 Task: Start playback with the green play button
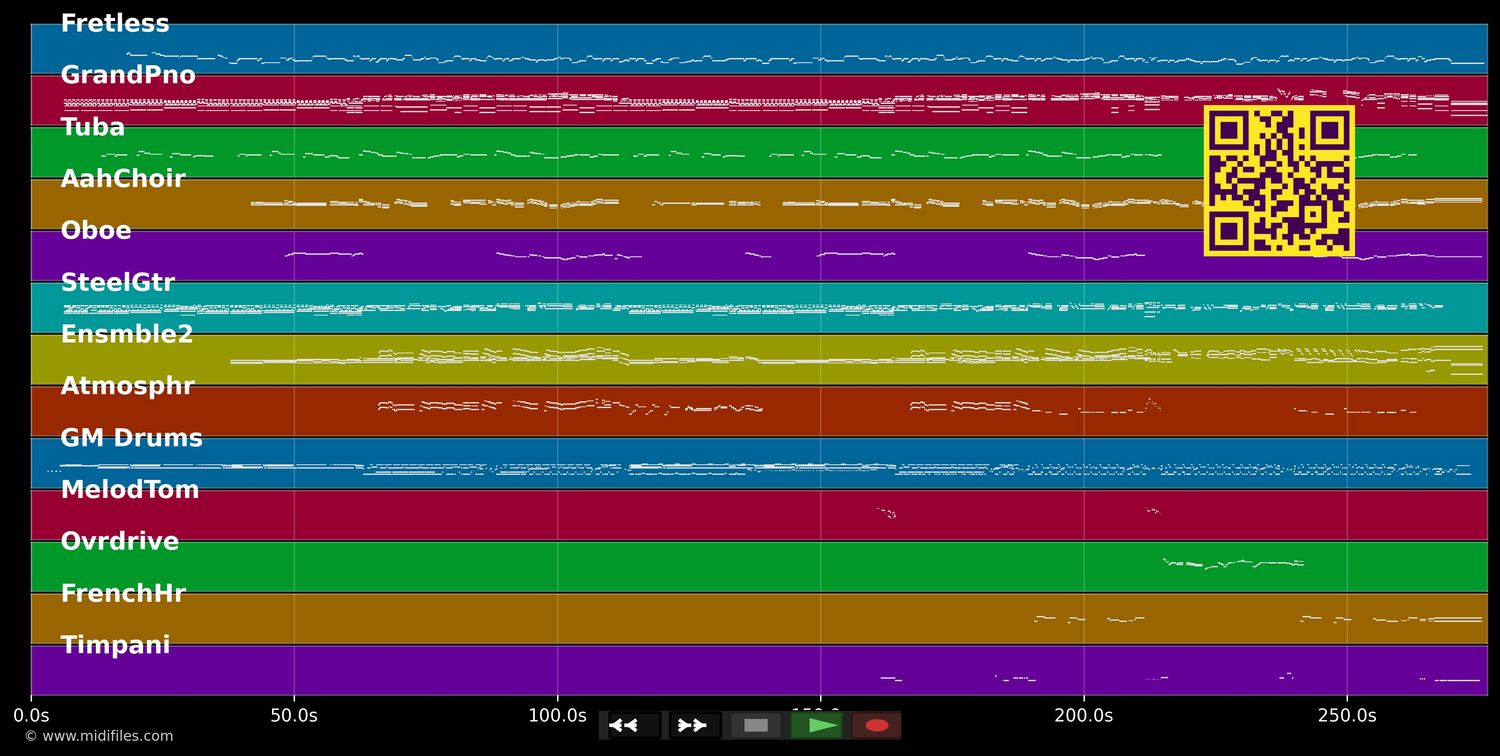click(817, 725)
